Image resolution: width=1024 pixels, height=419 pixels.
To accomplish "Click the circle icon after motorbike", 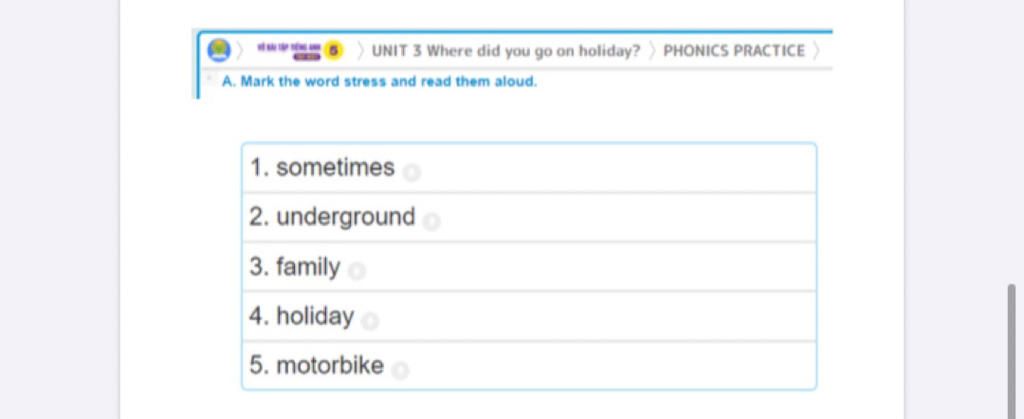I will (x=400, y=370).
